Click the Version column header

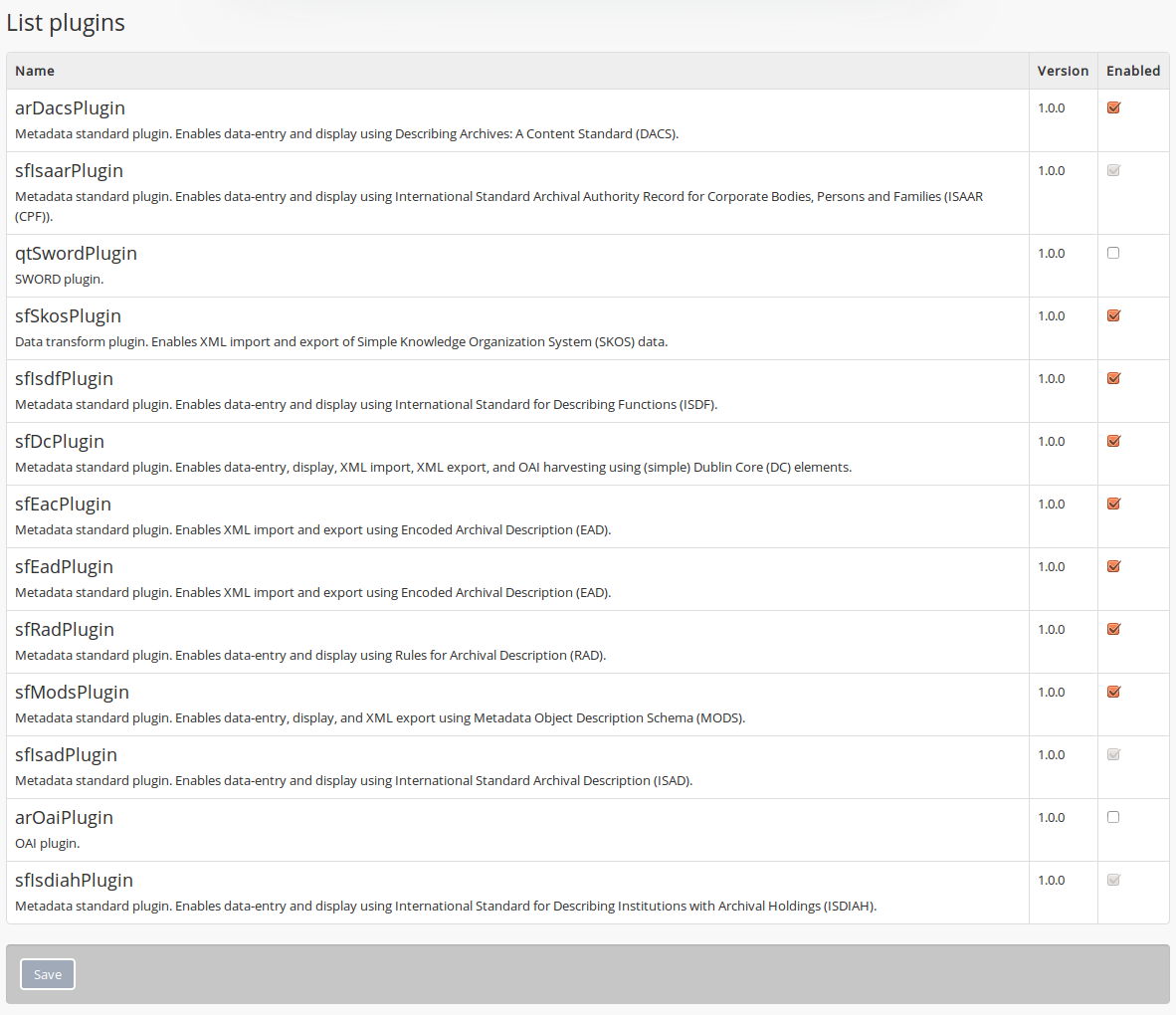(x=1063, y=71)
